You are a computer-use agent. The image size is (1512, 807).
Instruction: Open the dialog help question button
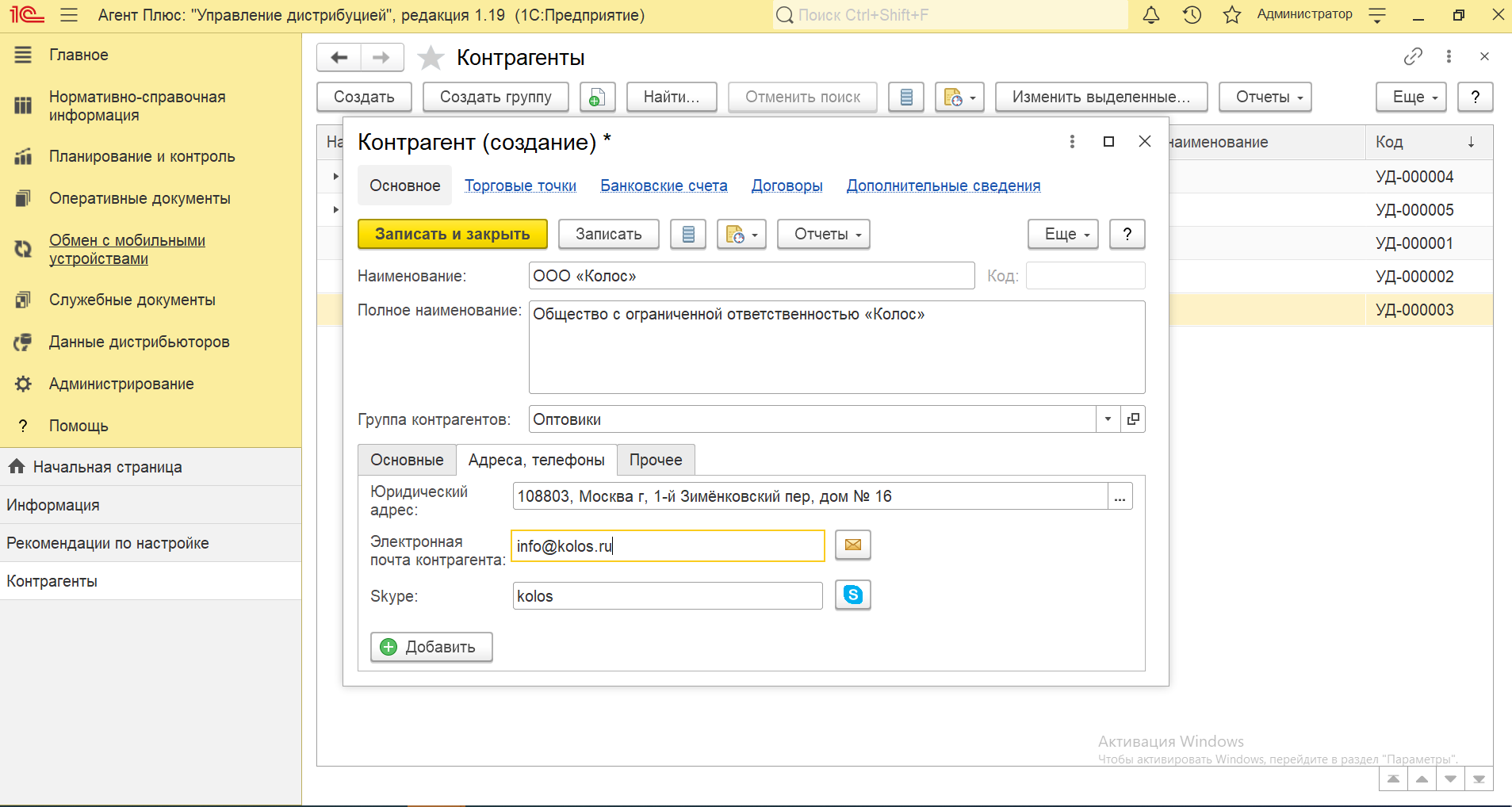tap(1127, 234)
